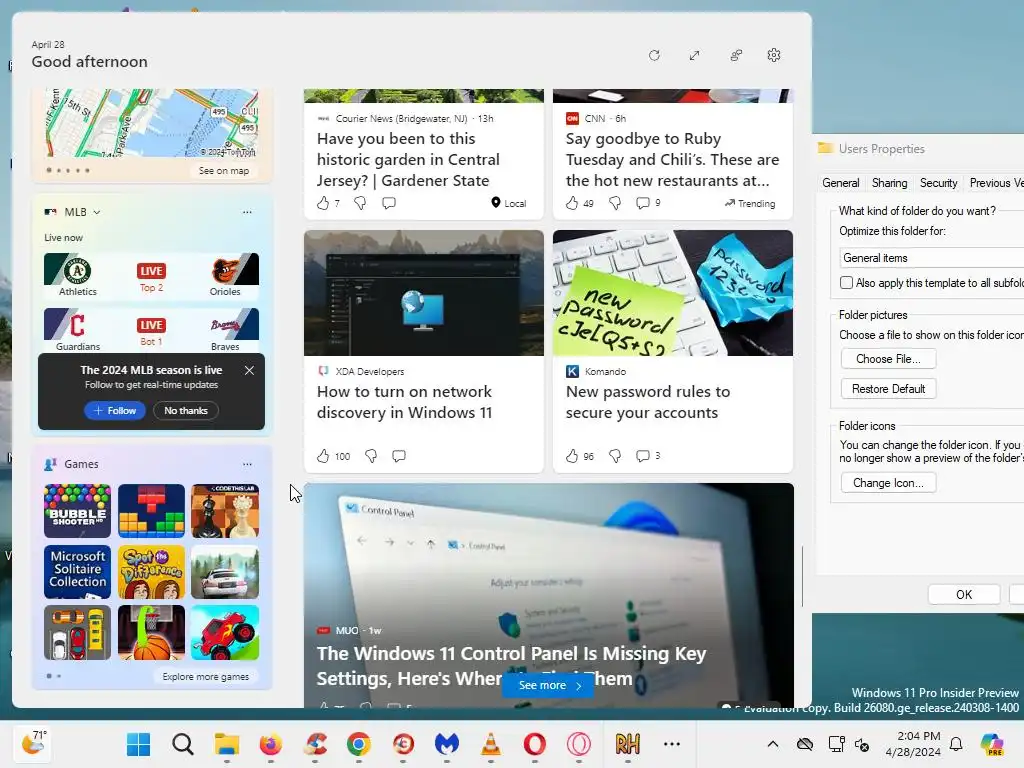Launch Bubble Shooter HD game
The height and width of the screenshot is (768, 1024).
pos(77,511)
